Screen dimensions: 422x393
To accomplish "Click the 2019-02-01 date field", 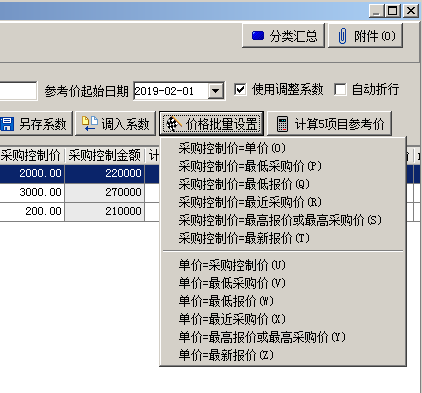I will pos(171,91).
